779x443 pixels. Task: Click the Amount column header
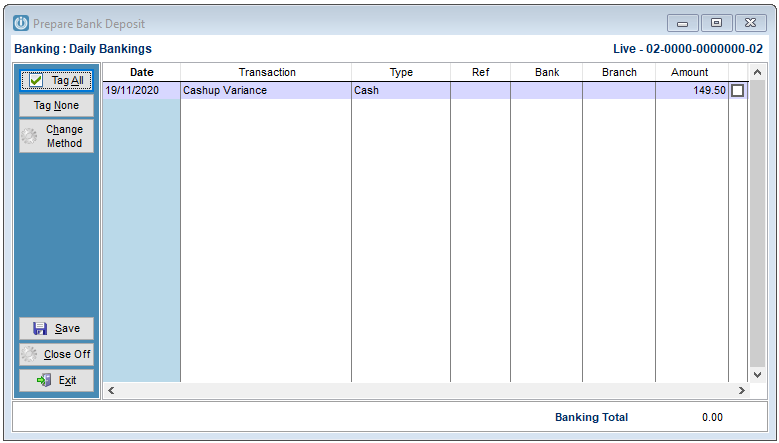click(690, 72)
